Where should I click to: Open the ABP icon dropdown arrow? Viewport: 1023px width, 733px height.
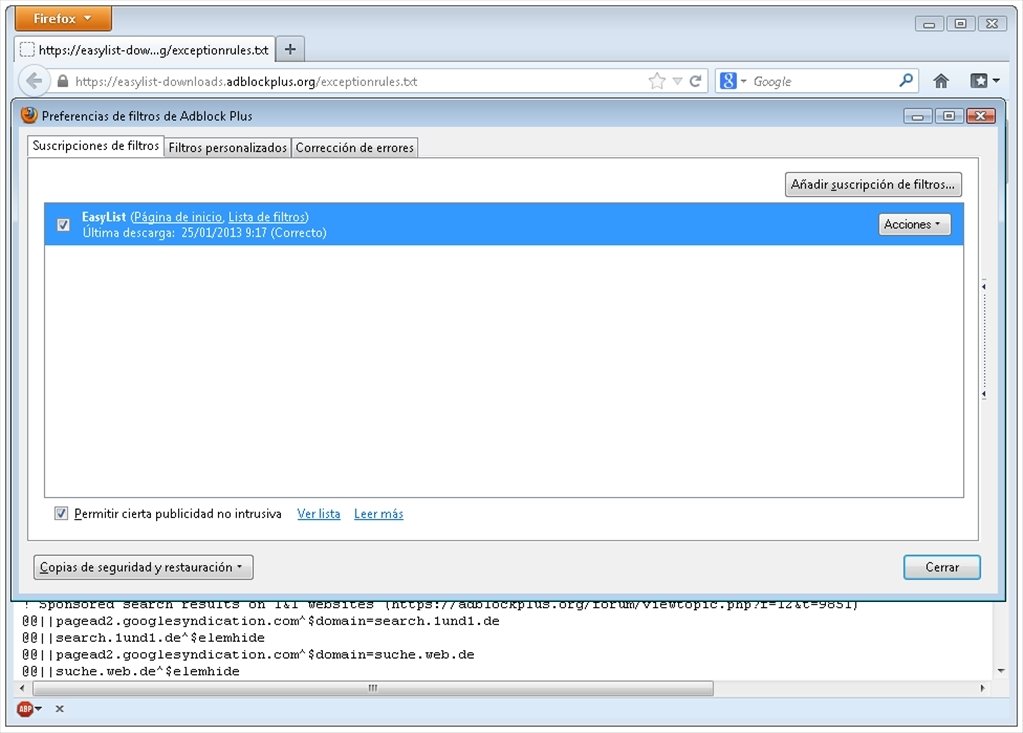(x=38, y=709)
